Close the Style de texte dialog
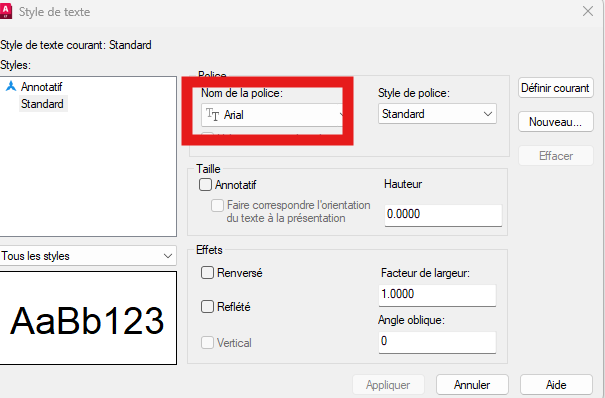Image resolution: width=605 pixels, height=398 pixels. [x=588, y=12]
